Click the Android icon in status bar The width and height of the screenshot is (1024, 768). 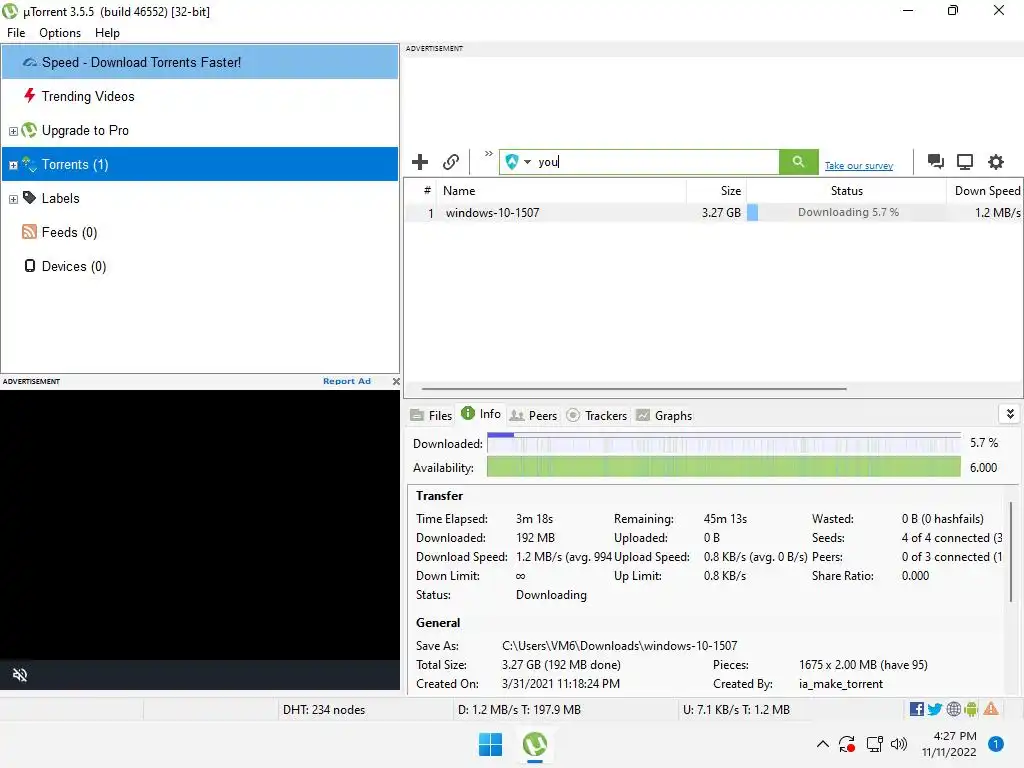[971, 709]
